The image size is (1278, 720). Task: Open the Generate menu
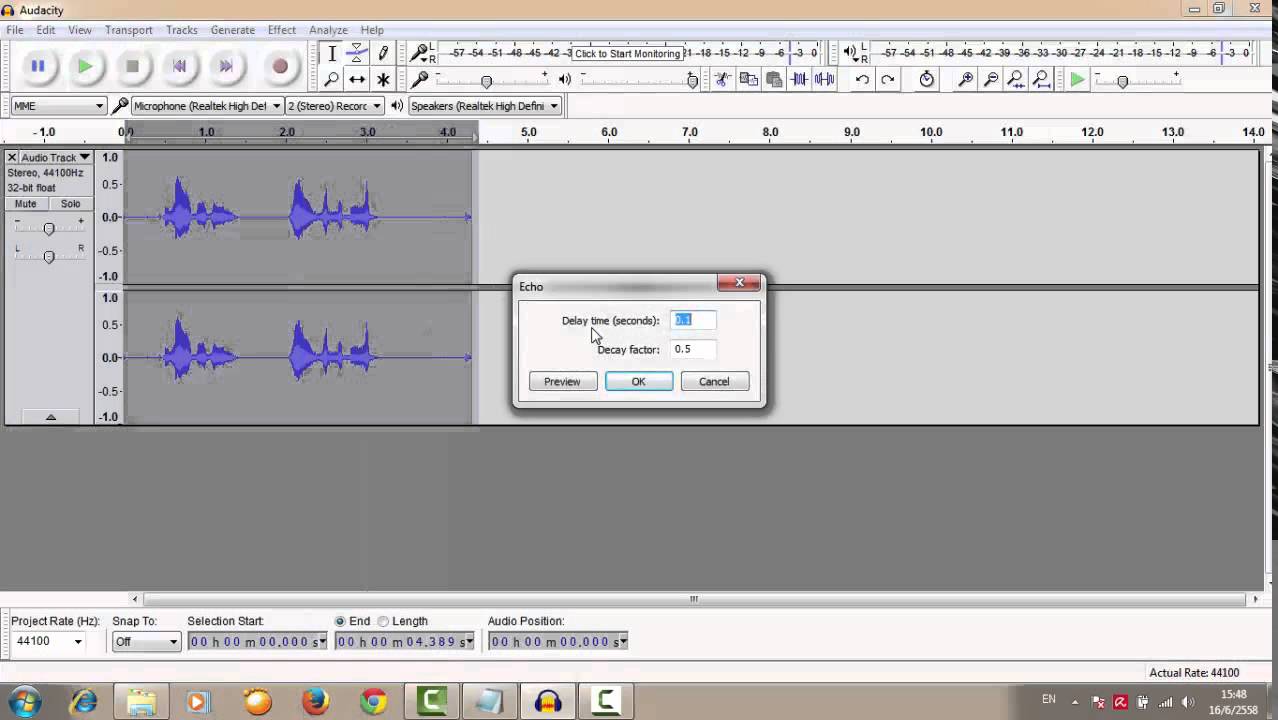pos(233,30)
